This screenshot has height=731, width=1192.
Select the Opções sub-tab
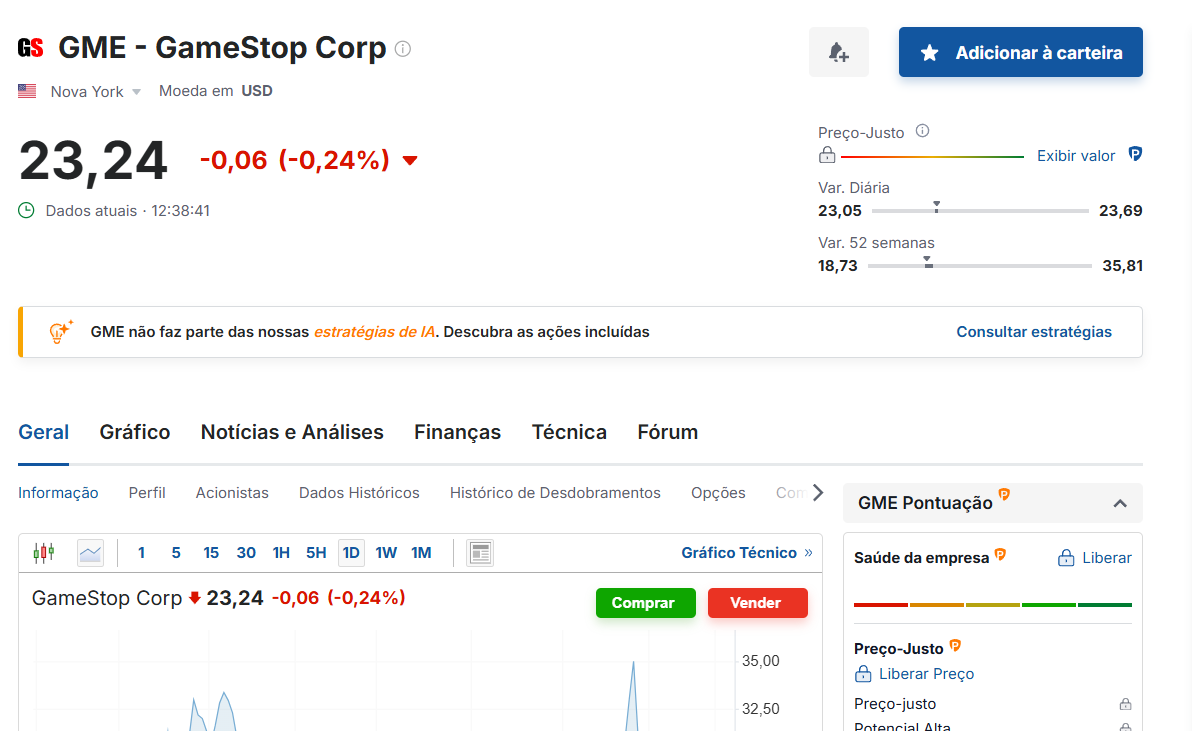(x=718, y=493)
